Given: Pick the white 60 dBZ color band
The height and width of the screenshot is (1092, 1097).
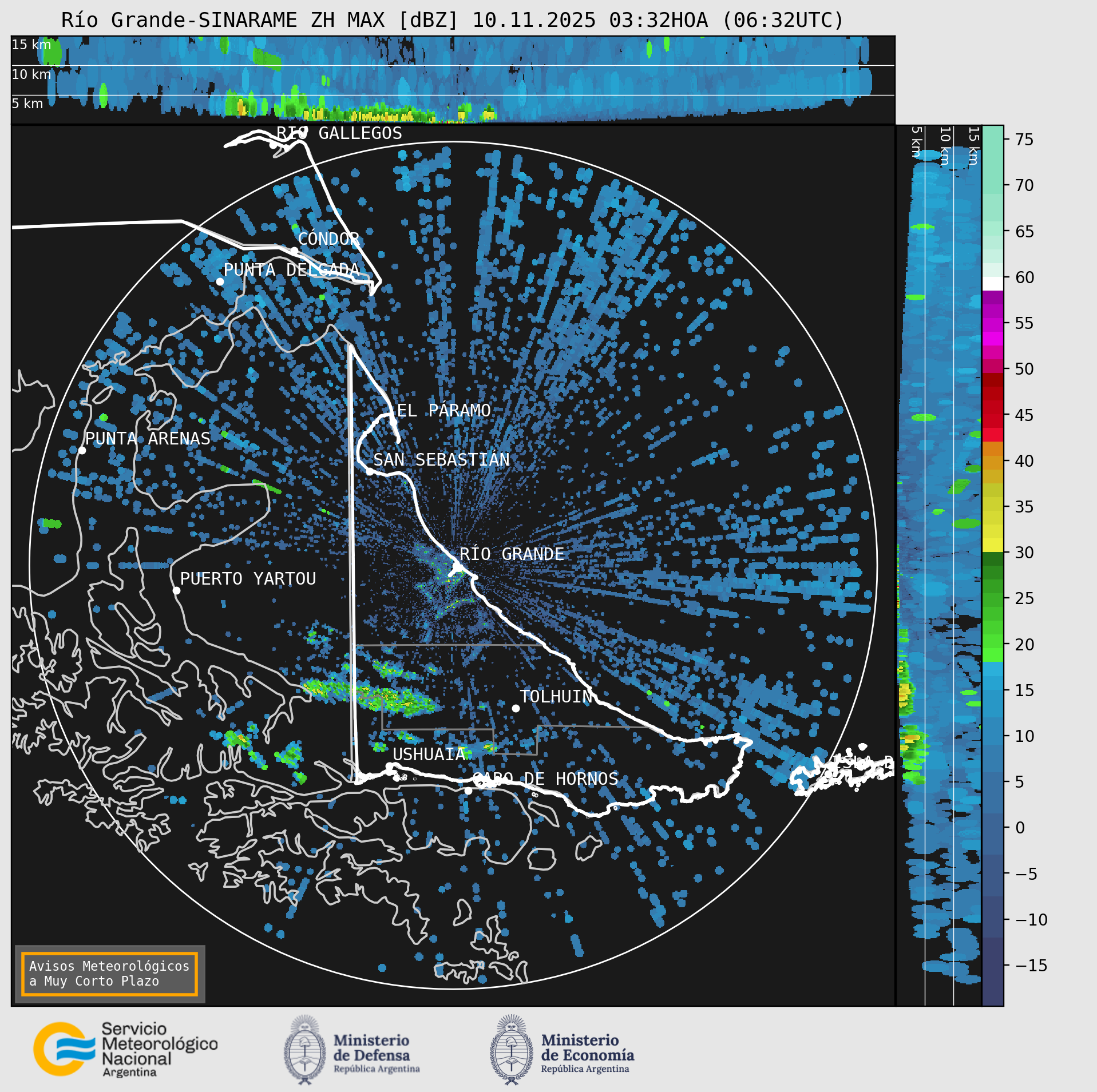Looking at the screenshot, I should [x=993, y=283].
